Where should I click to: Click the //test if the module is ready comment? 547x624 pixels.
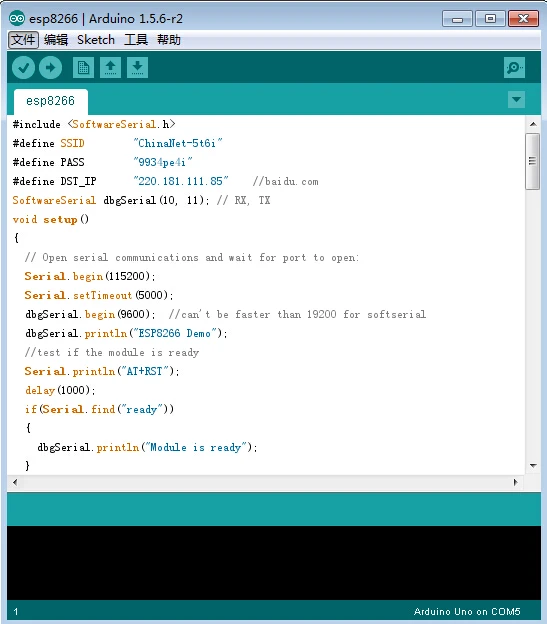click(x=112, y=352)
